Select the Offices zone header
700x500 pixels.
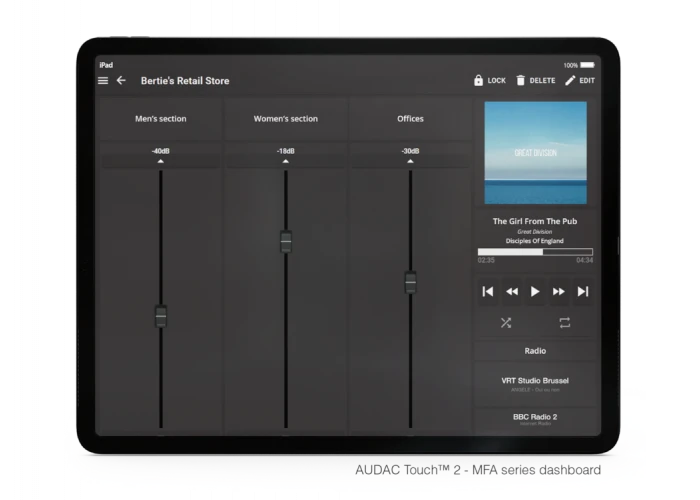click(410, 119)
